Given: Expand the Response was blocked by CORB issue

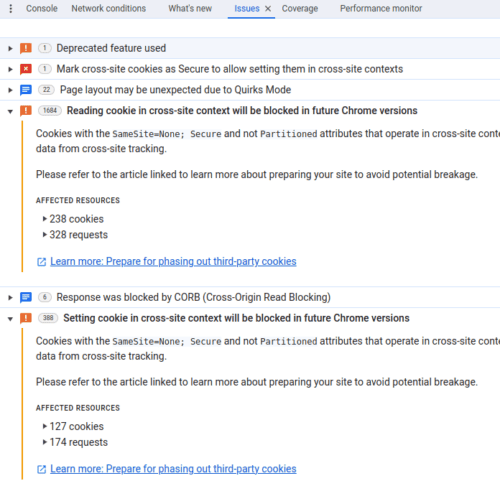Looking at the screenshot, I should tap(10, 298).
